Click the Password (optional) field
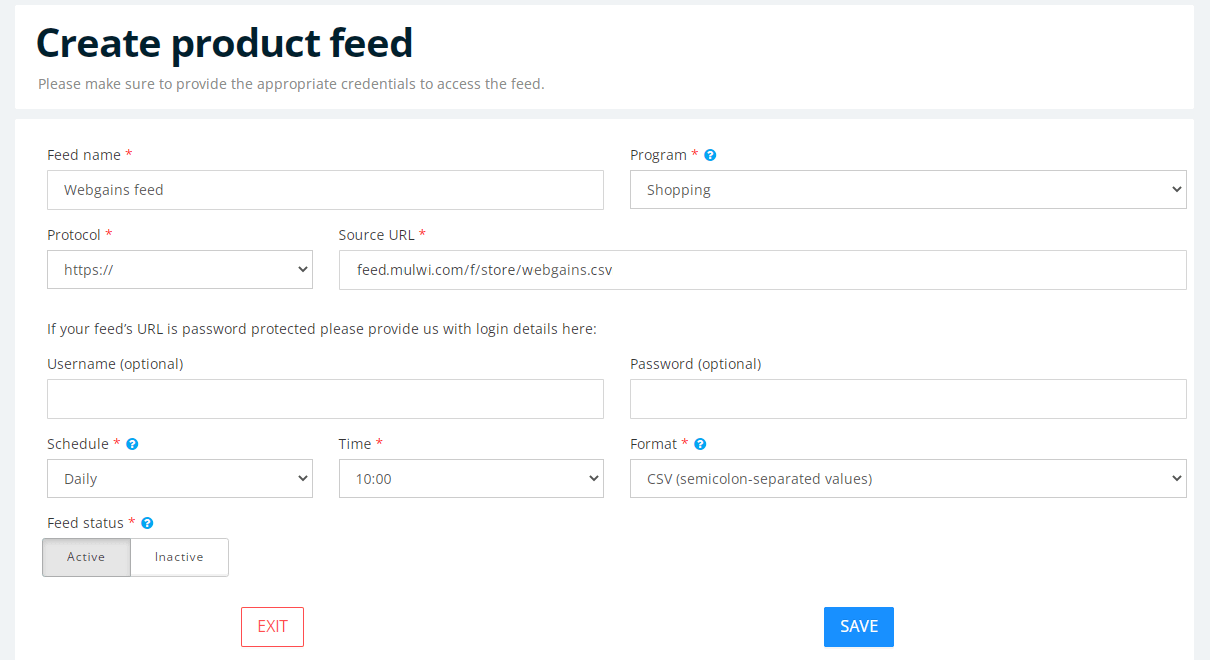 coord(908,398)
